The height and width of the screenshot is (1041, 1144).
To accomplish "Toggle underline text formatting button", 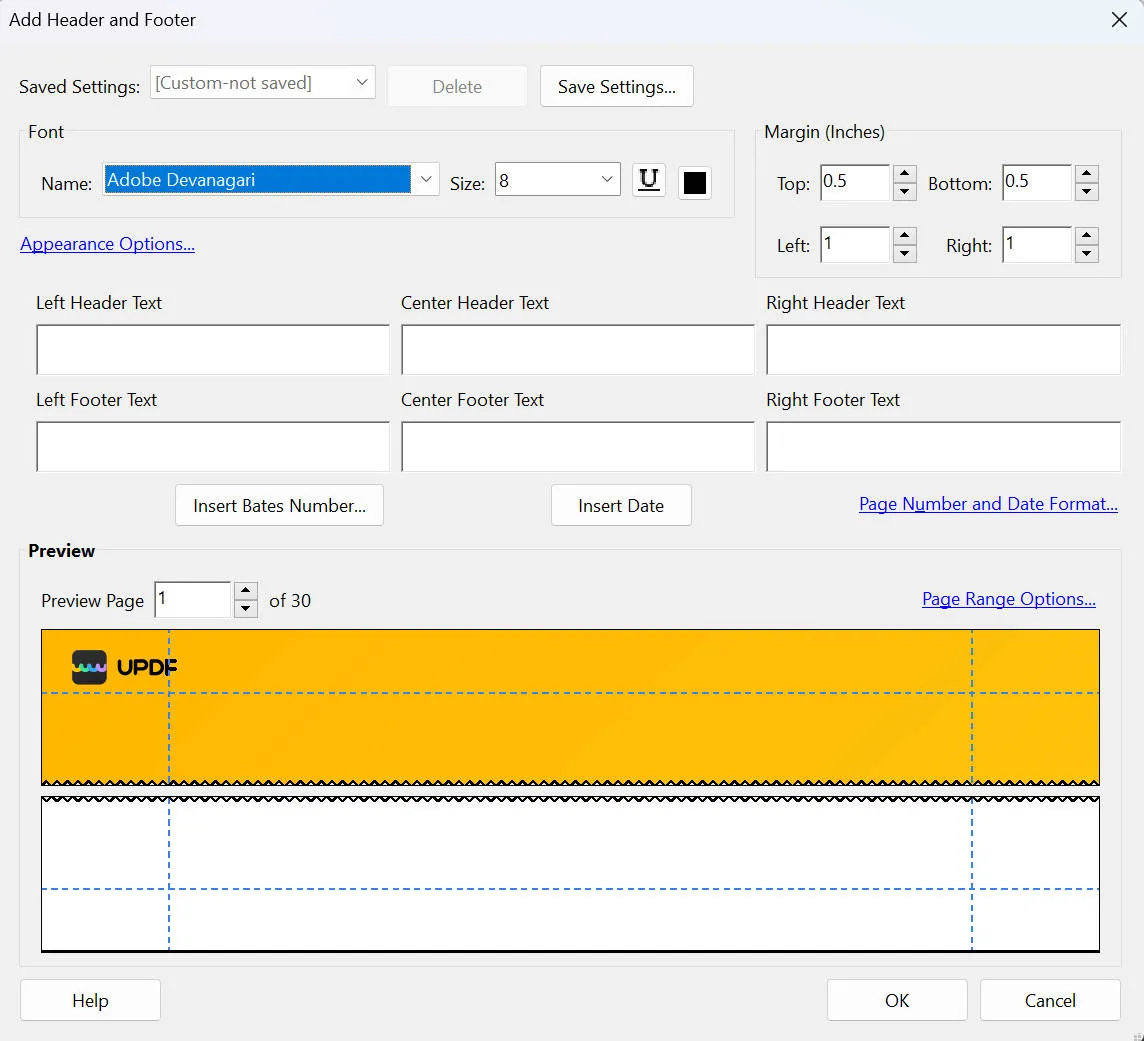I will (x=649, y=181).
